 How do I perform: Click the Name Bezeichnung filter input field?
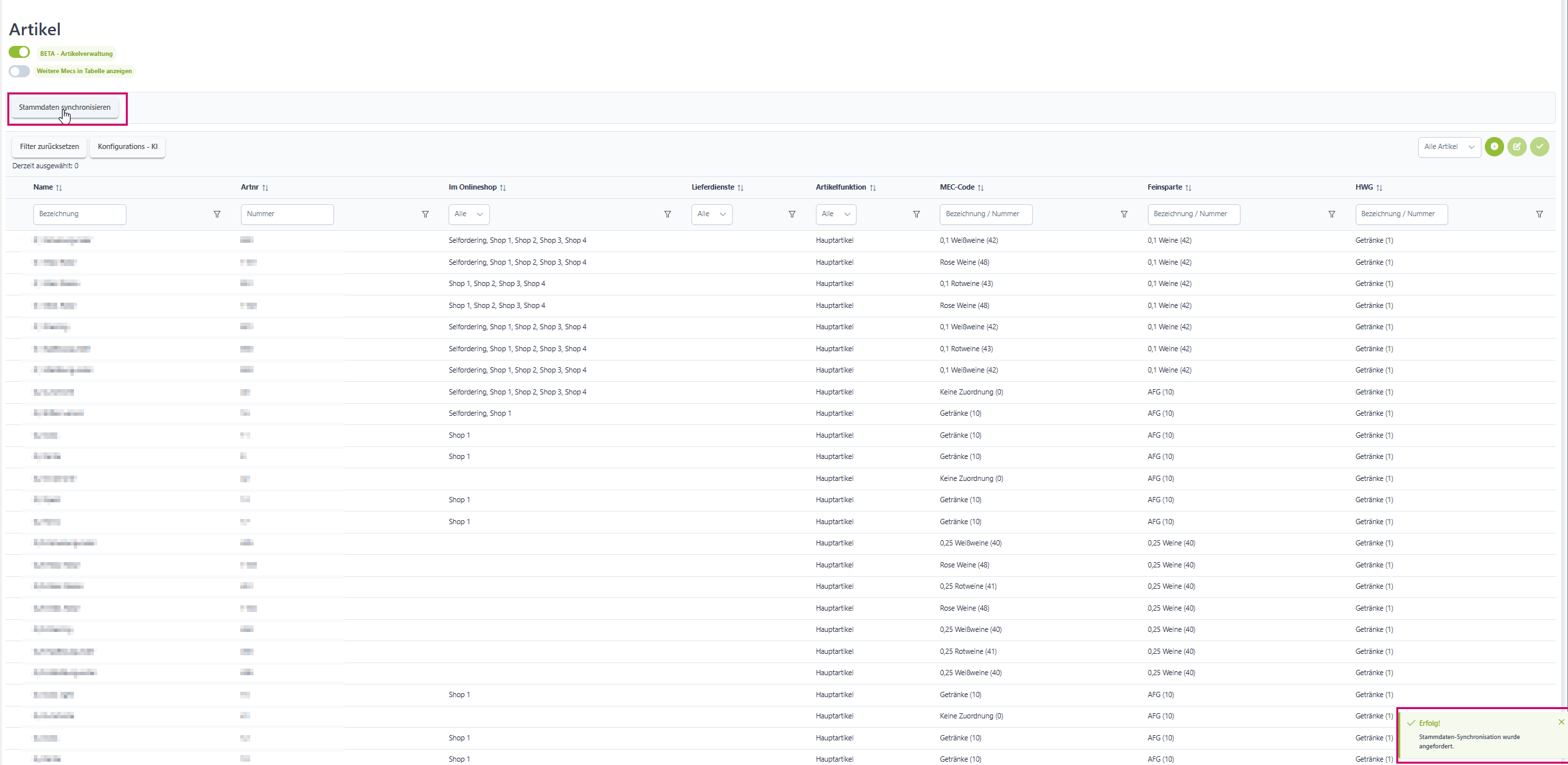(79, 214)
